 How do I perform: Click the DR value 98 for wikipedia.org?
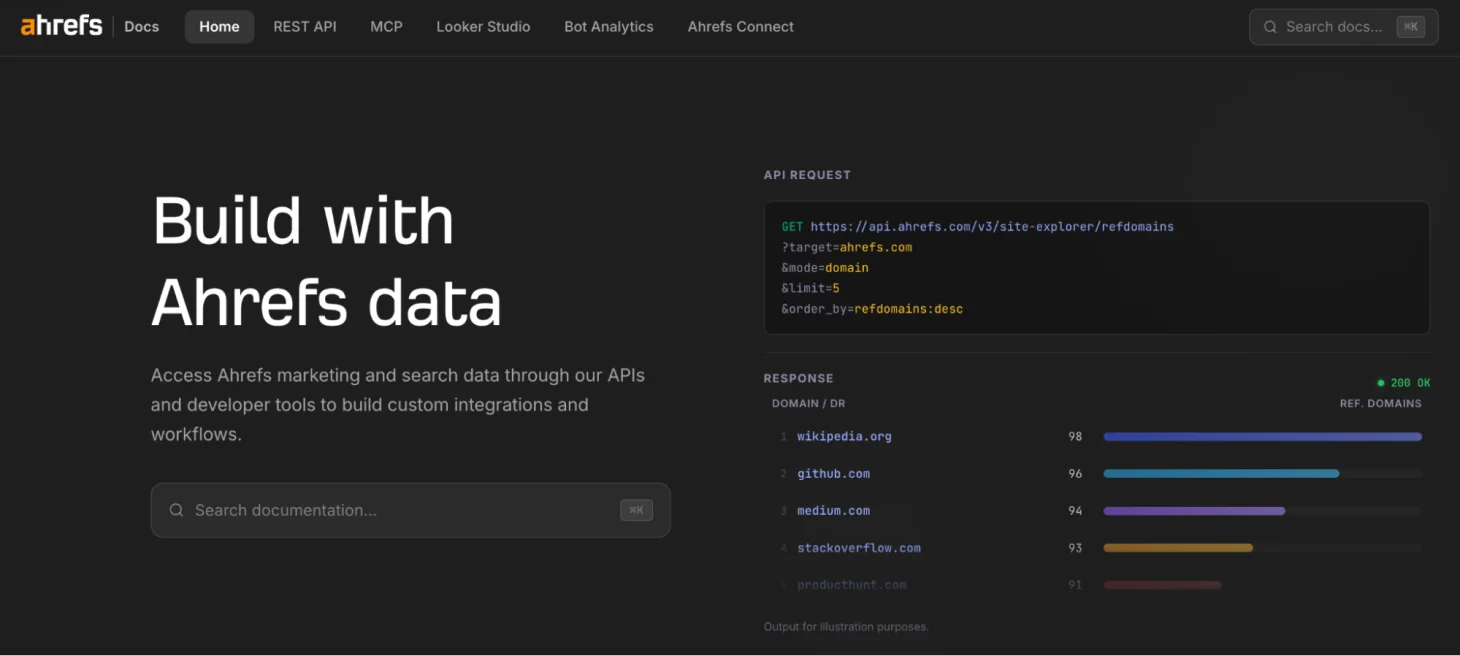1075,436
